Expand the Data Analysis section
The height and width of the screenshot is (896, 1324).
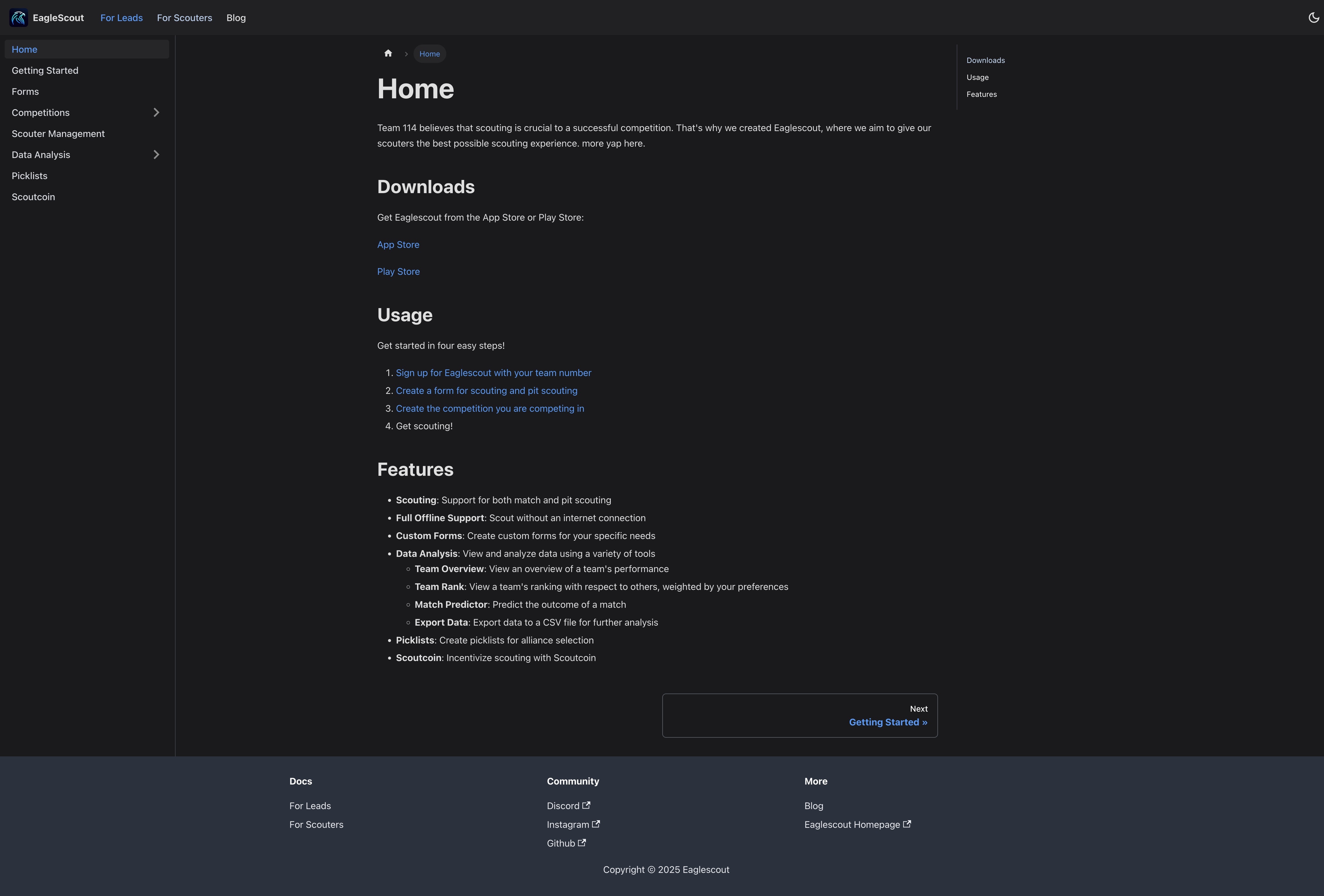point(156,155)
